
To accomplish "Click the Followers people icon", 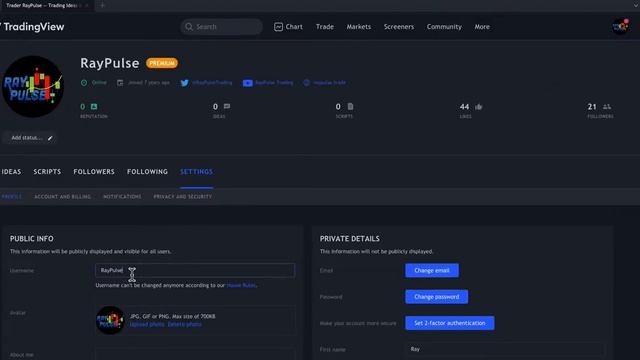I will (x=607, y=107).
